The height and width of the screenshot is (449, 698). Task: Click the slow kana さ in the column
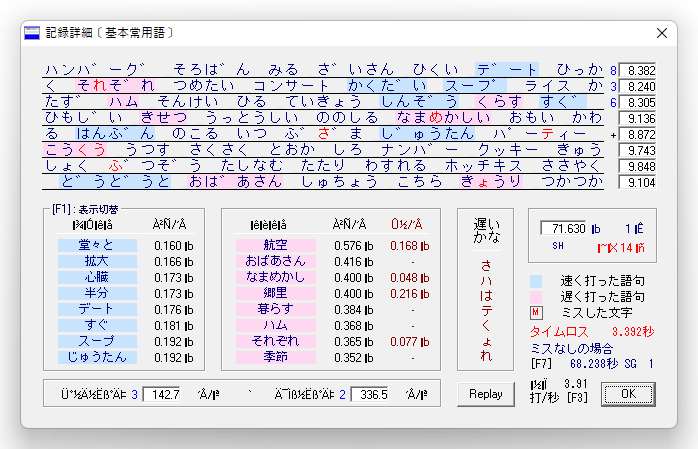pyautogui.click(x=486, y=266)
